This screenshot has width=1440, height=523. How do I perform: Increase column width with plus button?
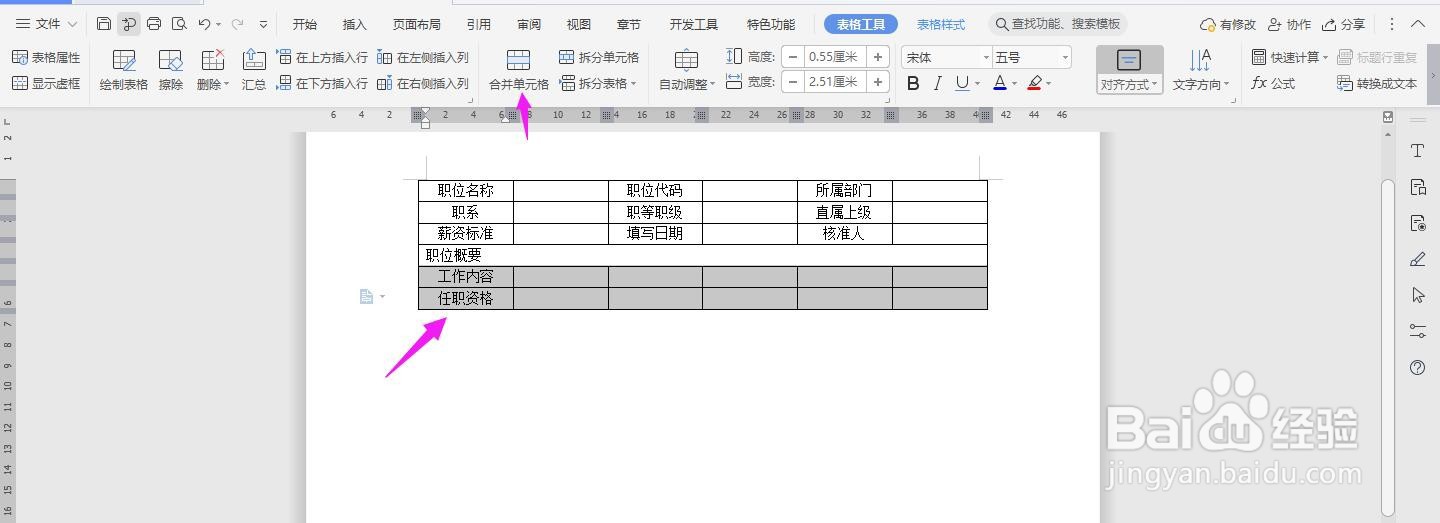coord(878,82)
